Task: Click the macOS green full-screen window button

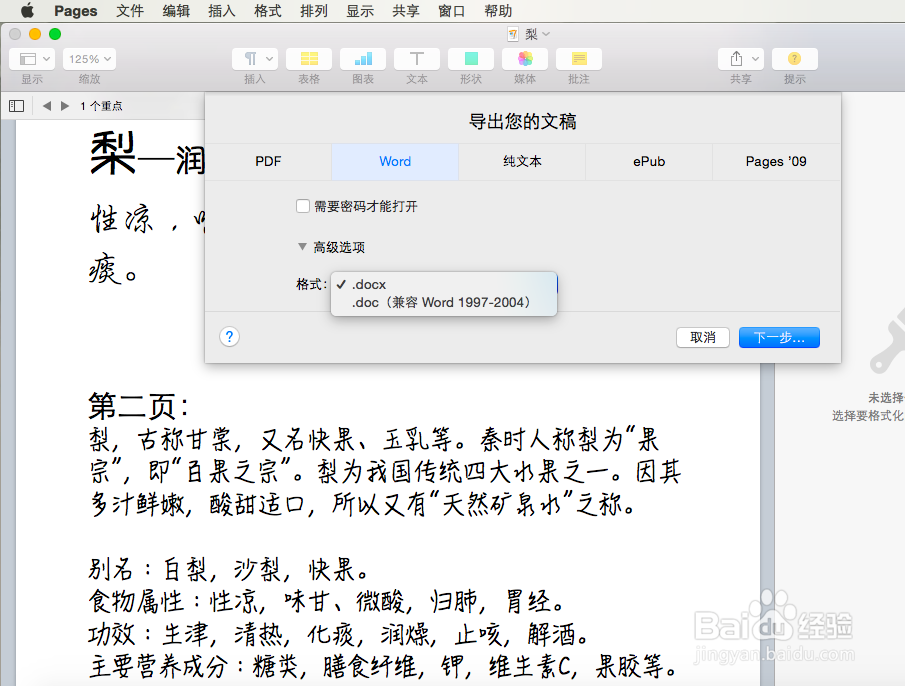Action: tap(55, 34)
